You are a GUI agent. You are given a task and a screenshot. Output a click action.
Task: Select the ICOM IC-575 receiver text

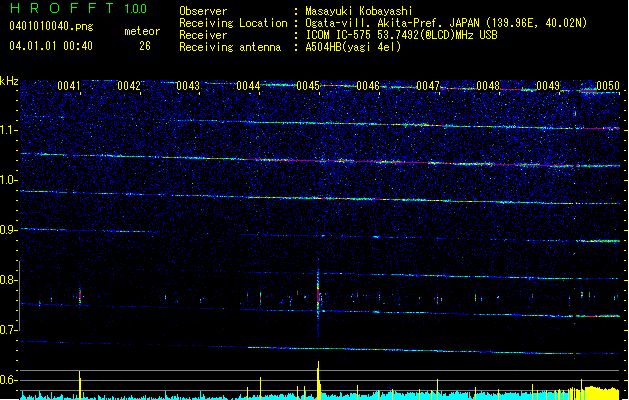coord(402,35)
